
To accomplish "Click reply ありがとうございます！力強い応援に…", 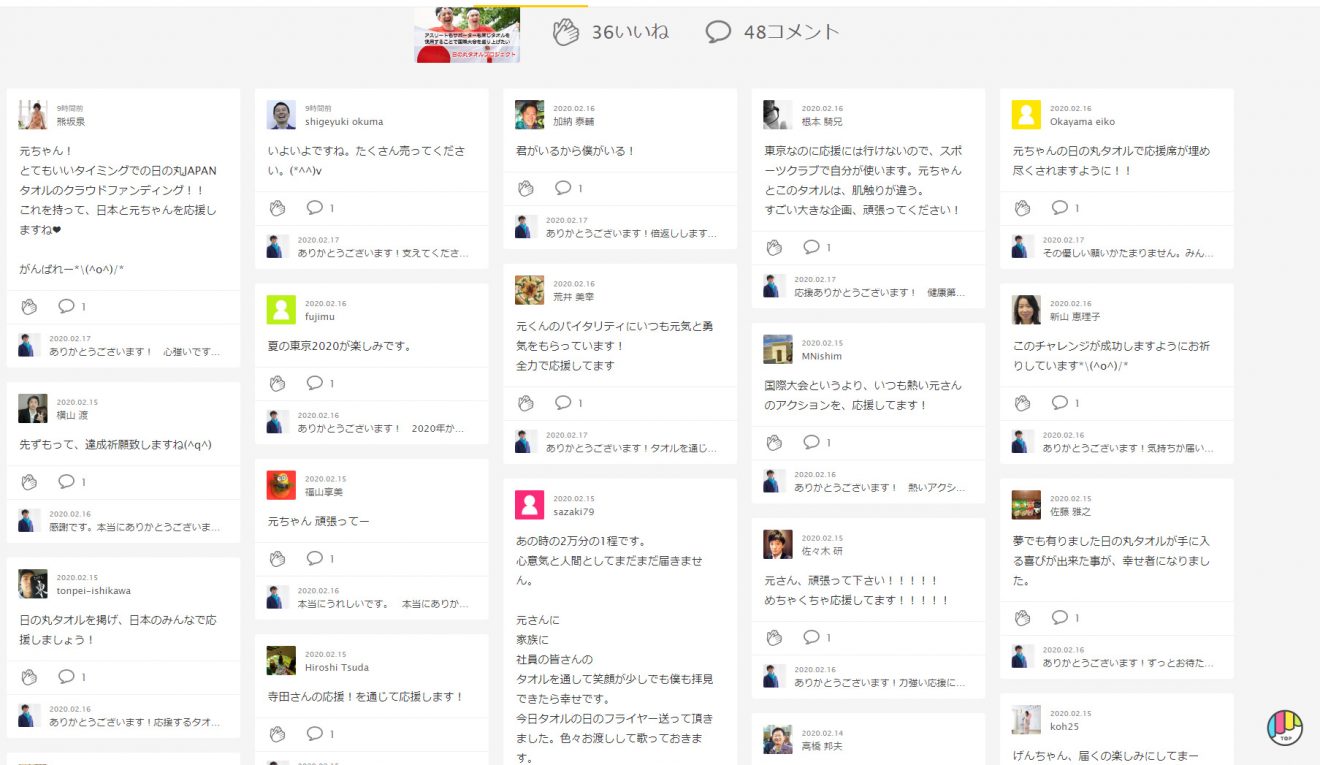I will click(x=880, y=683).
